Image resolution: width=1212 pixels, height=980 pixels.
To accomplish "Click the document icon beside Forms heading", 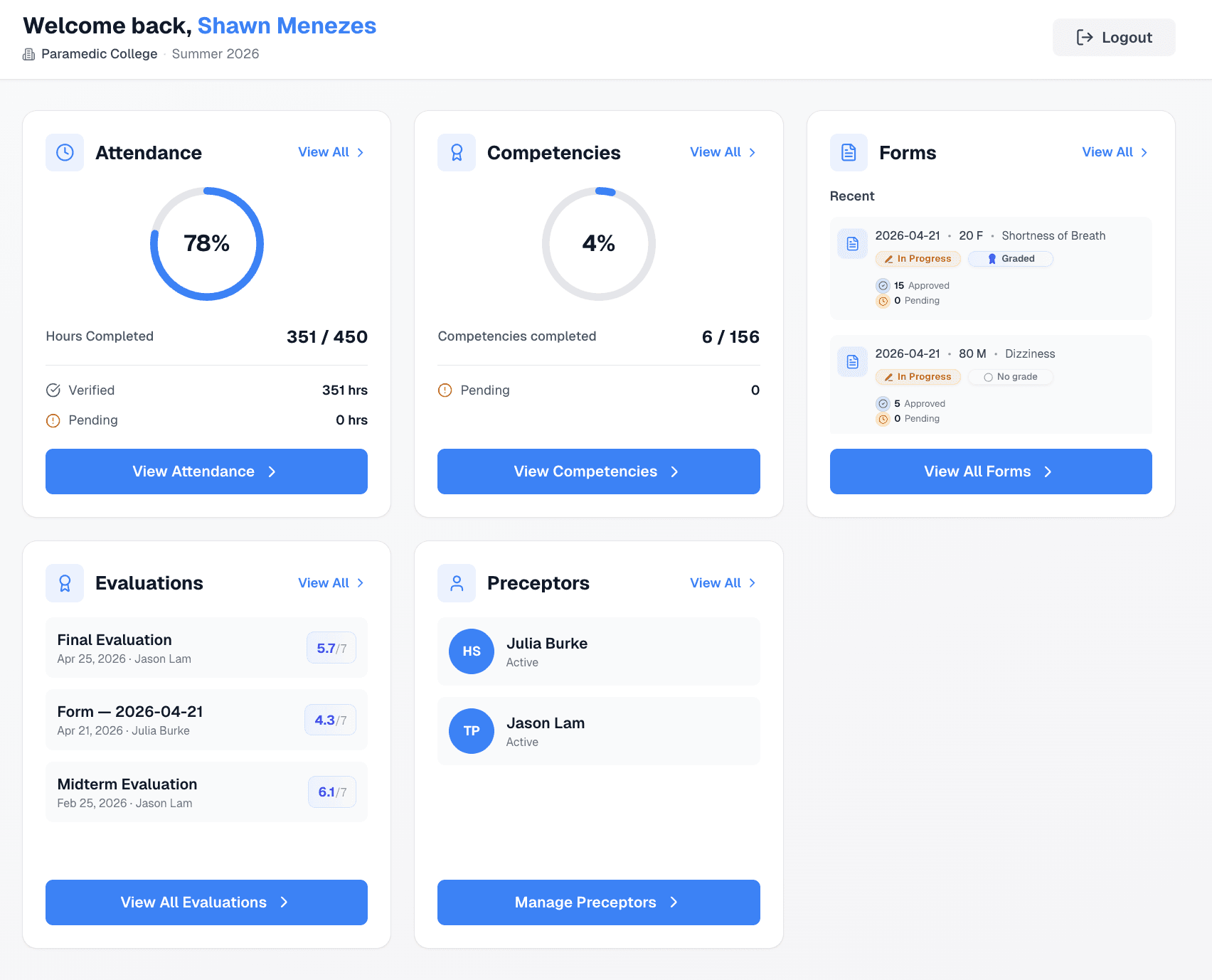I will pyautogui.click(x=849, y=152).
